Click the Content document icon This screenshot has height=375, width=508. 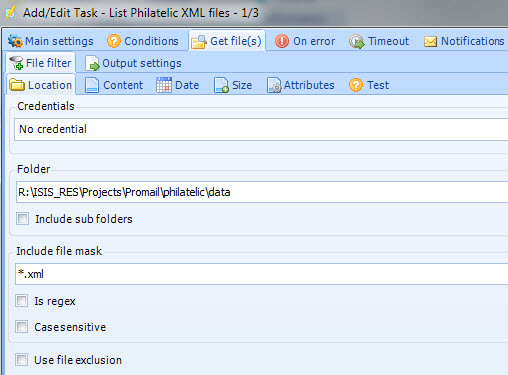[x=92, y=85]
